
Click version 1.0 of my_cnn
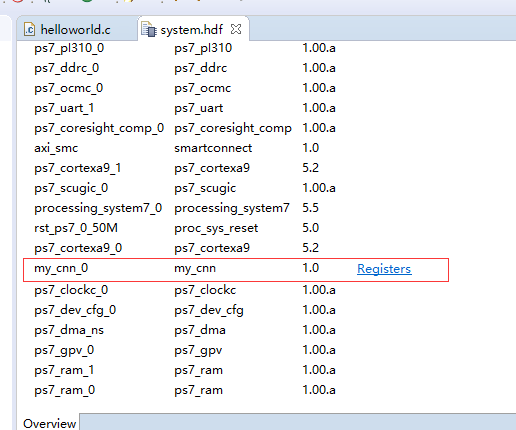click(x=311, y=268)
